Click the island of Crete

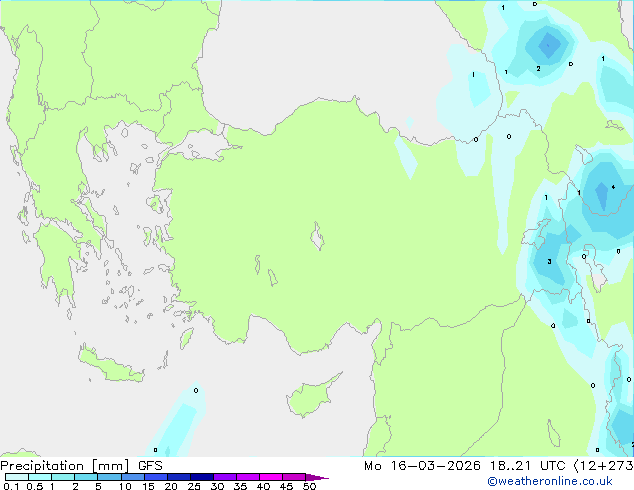(x=111, y=364)
